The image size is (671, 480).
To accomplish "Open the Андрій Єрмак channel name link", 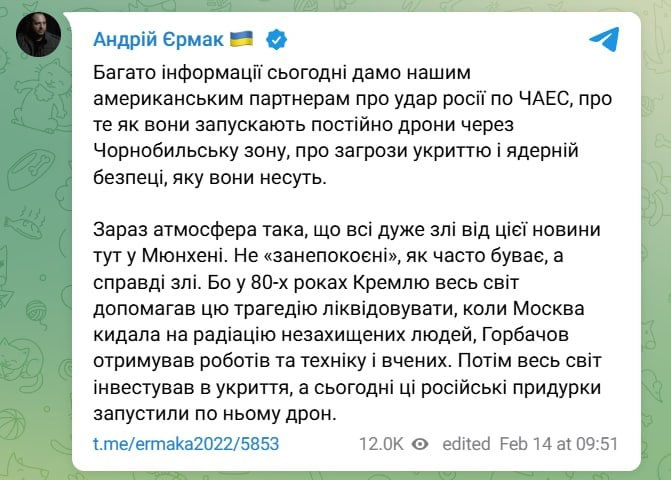I will click(158, 40).
